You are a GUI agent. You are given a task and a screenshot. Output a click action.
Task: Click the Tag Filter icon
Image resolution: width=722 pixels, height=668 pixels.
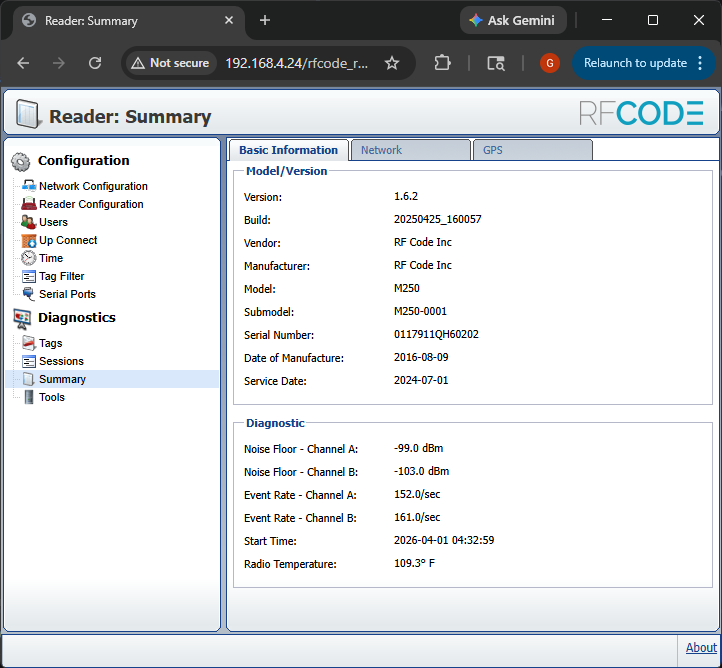pos(28,276)
